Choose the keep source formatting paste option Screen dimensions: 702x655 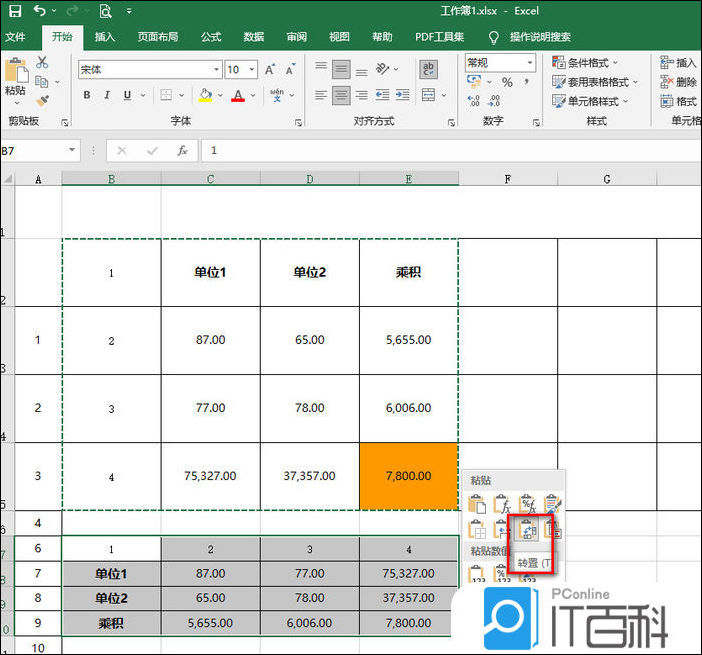pyautogui.click(x=553, y=505)
